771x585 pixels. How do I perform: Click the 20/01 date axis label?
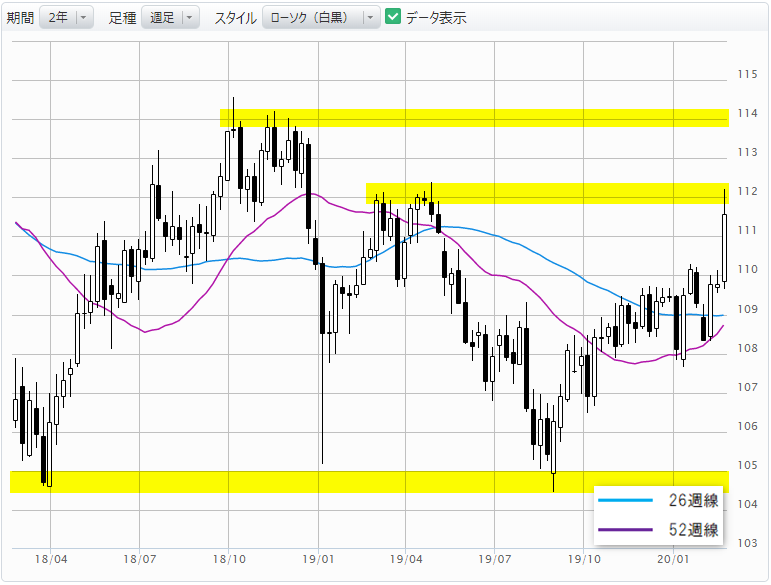click(x=673, y=559)
